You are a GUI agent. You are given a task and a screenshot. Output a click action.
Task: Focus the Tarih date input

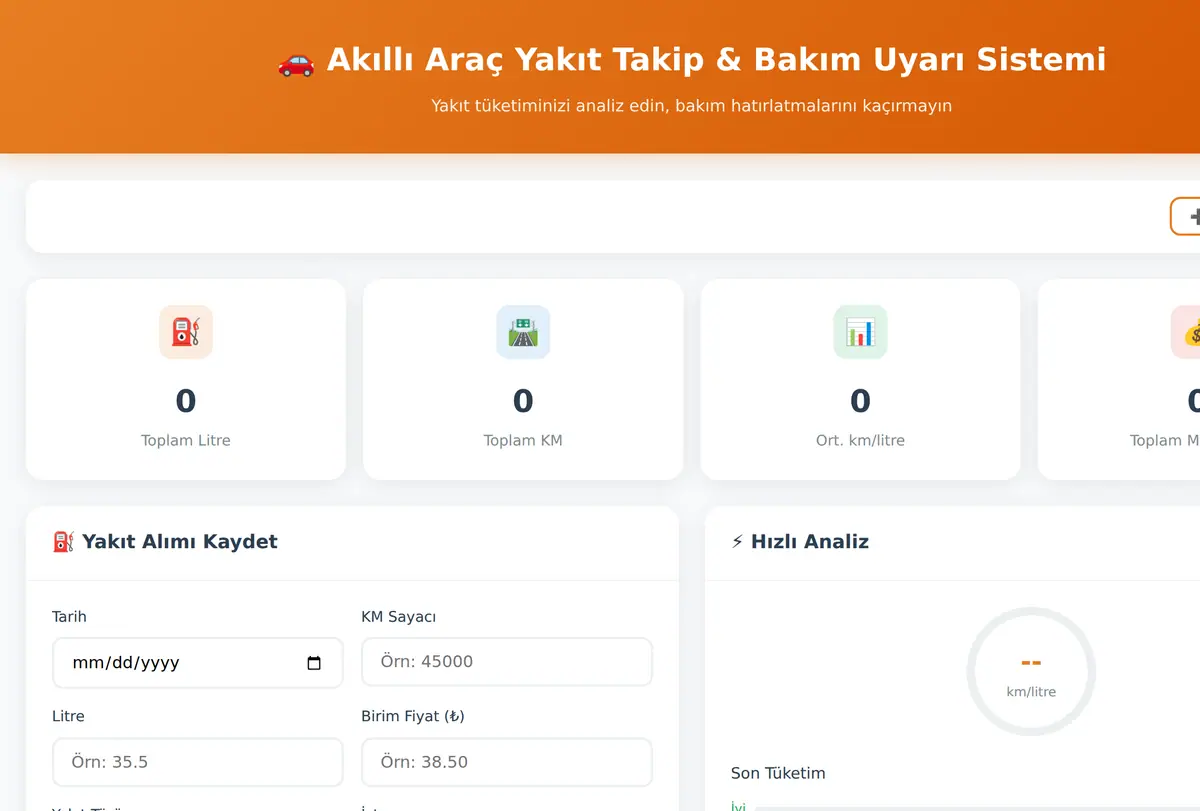(197, 663)
